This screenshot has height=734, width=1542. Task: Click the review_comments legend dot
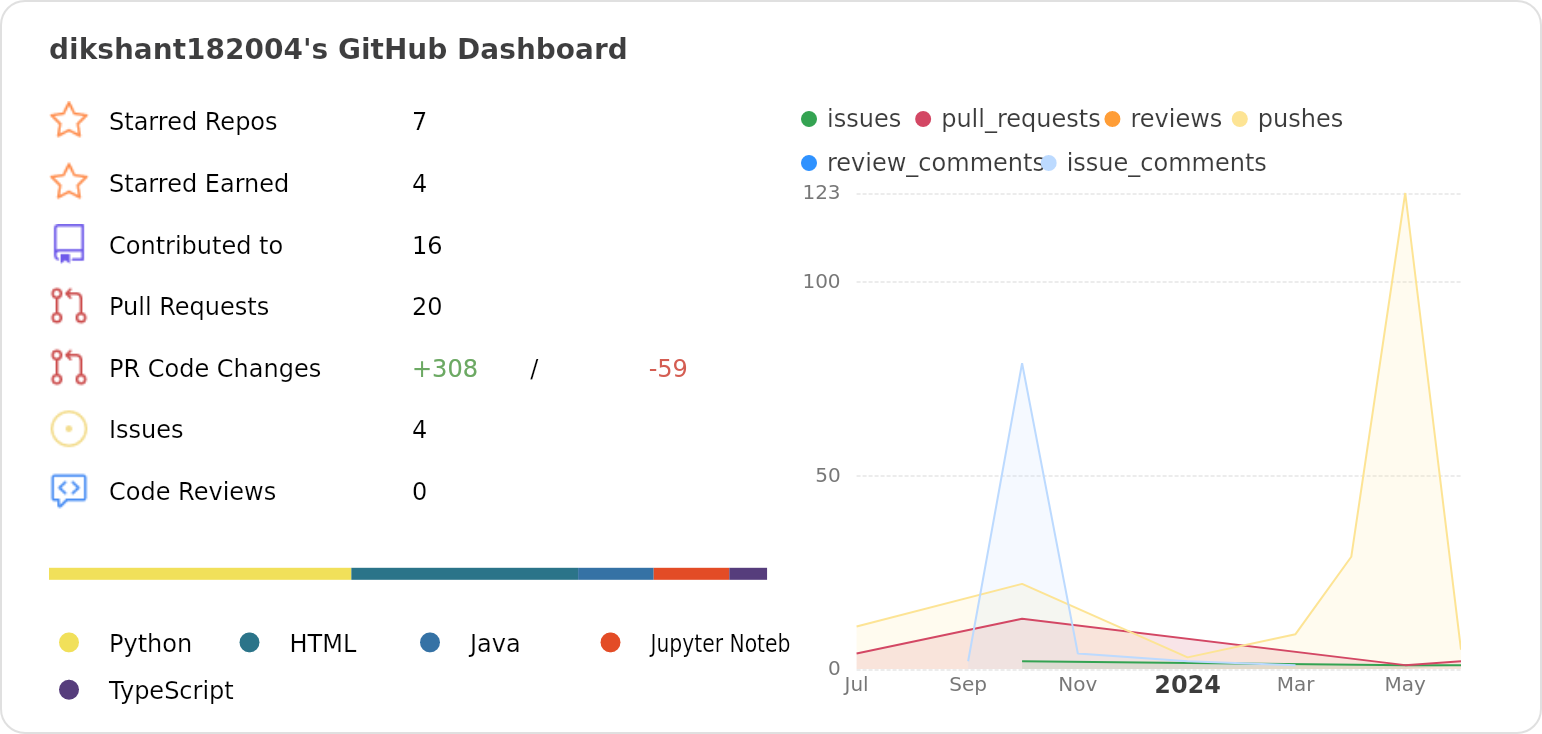coord(809,163)
